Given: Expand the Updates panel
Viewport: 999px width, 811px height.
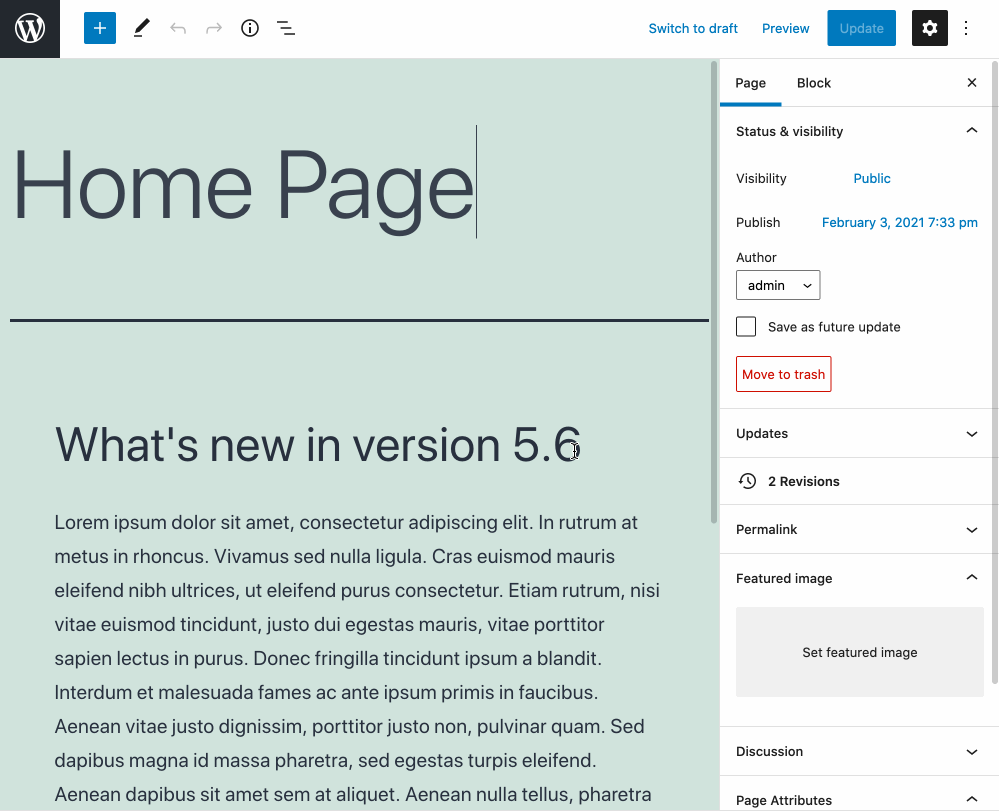Looking at the screenshot, I should click(x=859, y=433).
